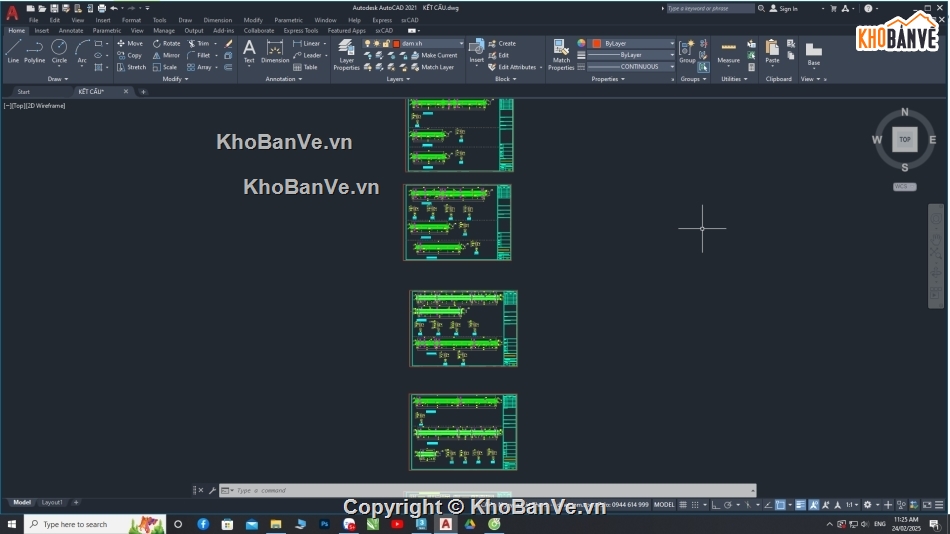Click the Dimension tool

coord(274,51)
